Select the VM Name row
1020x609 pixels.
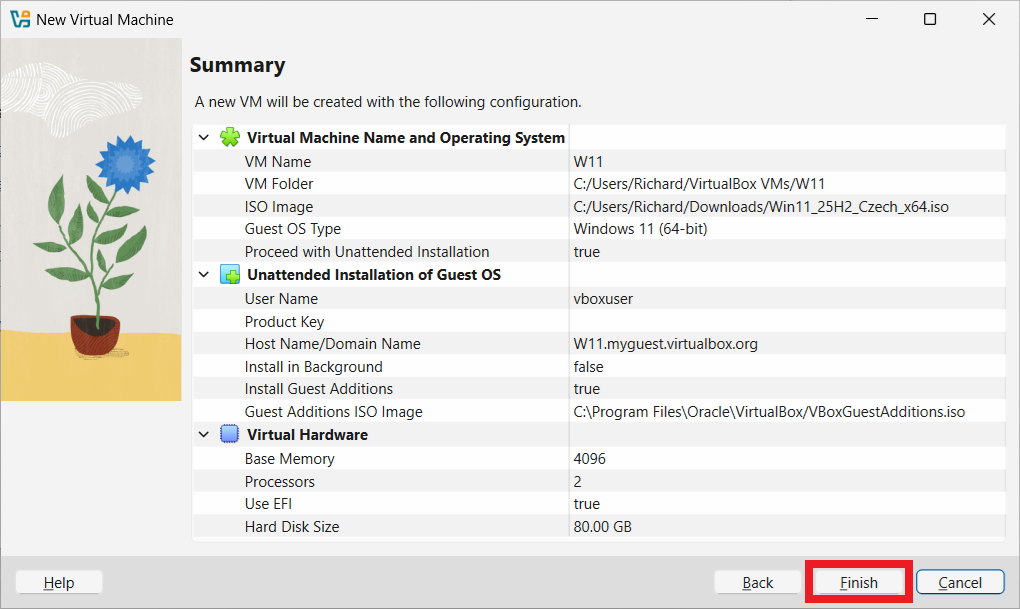[278, 162]
